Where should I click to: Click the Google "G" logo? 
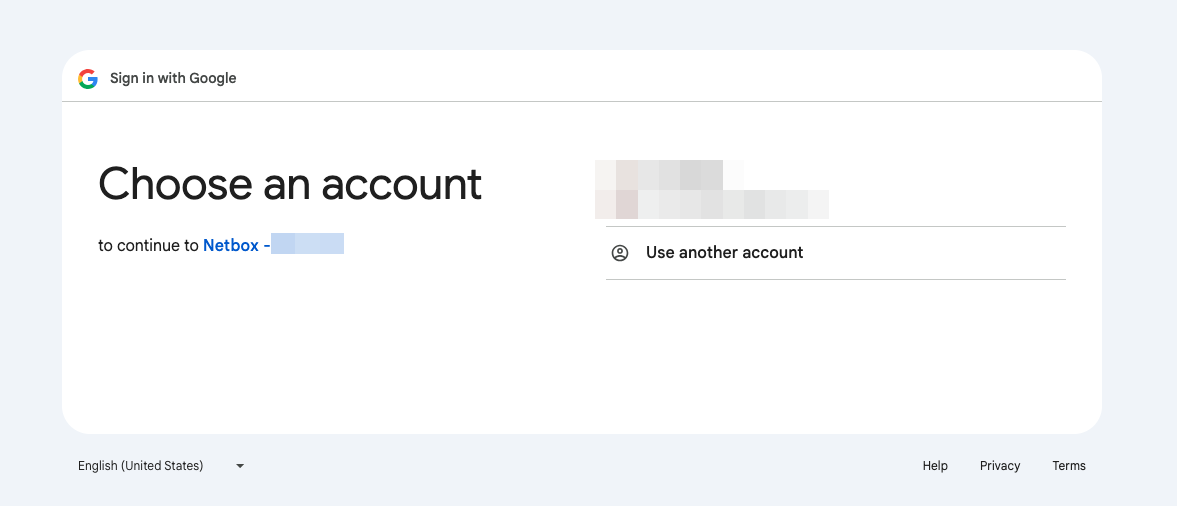88,79
